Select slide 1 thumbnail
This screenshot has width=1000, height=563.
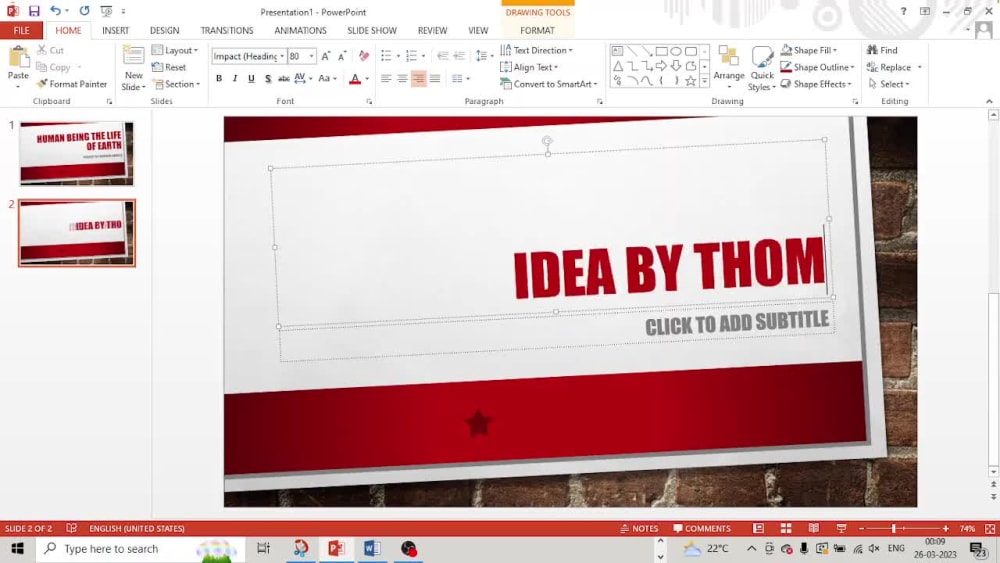pos(77,153)
